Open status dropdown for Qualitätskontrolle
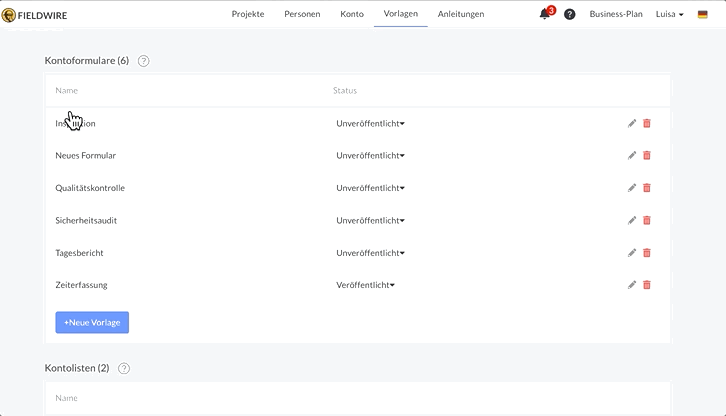This screenshot has width=726, height=416. tap(370, 188)
